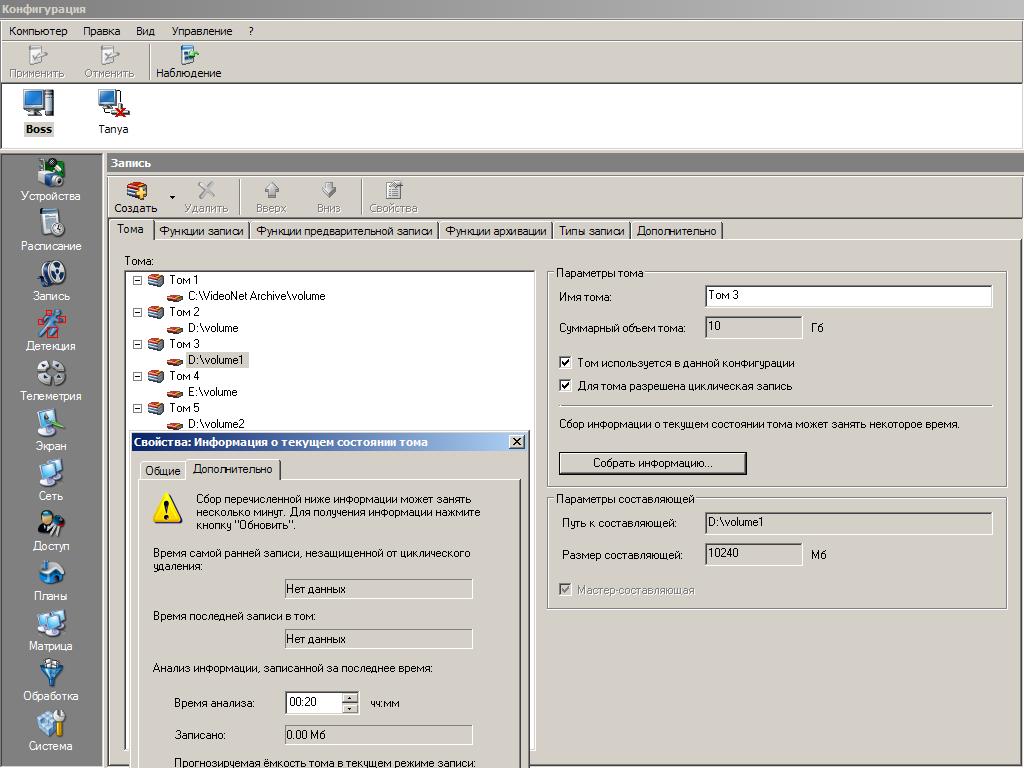Open Свойства from the toolbar
1024x768 pixels.
coord(393,197)
